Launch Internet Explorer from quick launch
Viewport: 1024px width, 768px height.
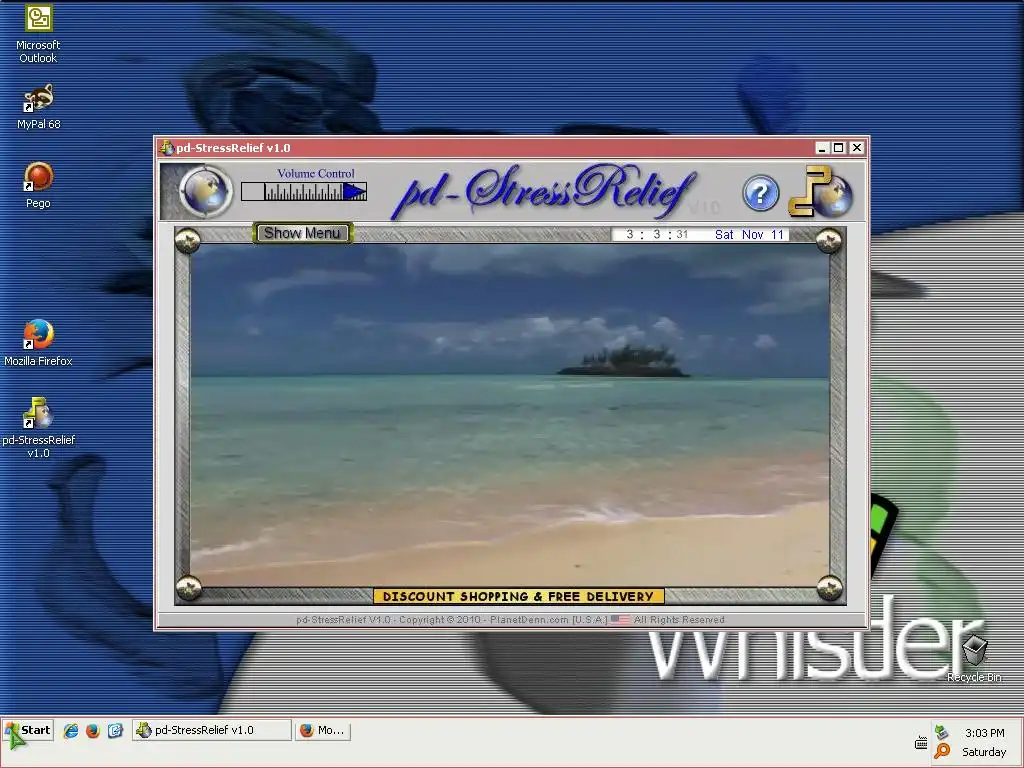71,731
